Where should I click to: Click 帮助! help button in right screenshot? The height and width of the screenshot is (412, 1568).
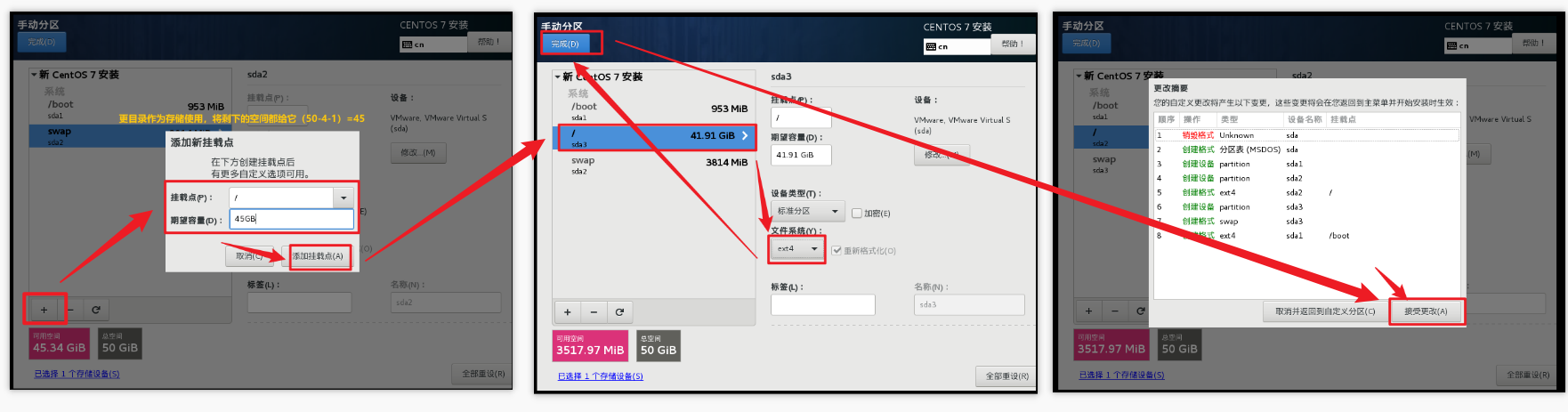click(x=1534, y=43)
